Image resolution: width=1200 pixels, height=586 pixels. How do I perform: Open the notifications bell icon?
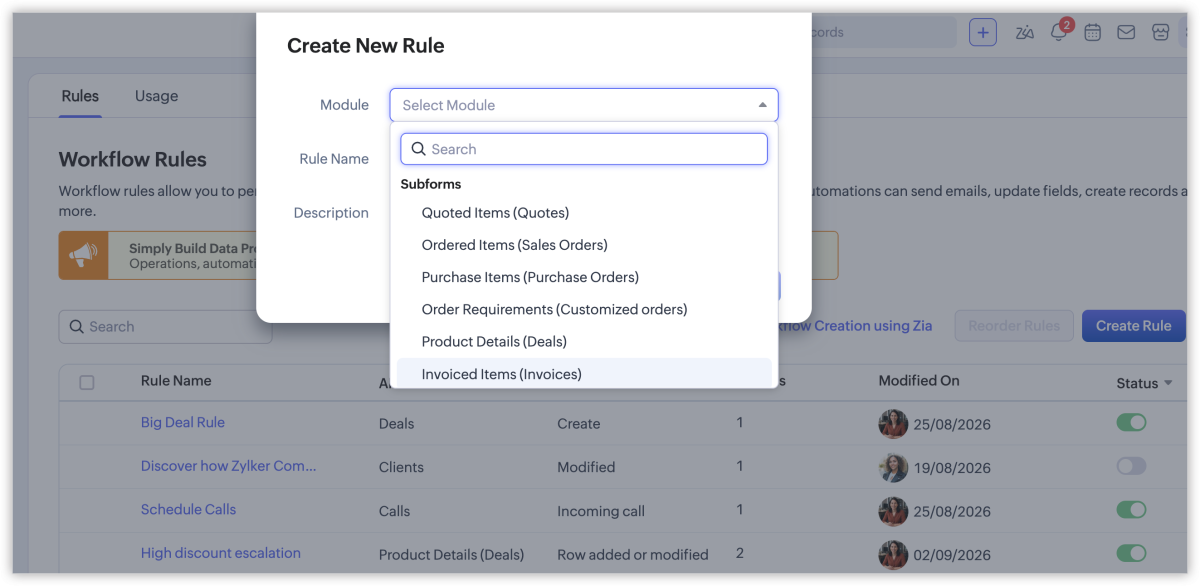(x=1058, y=32)
